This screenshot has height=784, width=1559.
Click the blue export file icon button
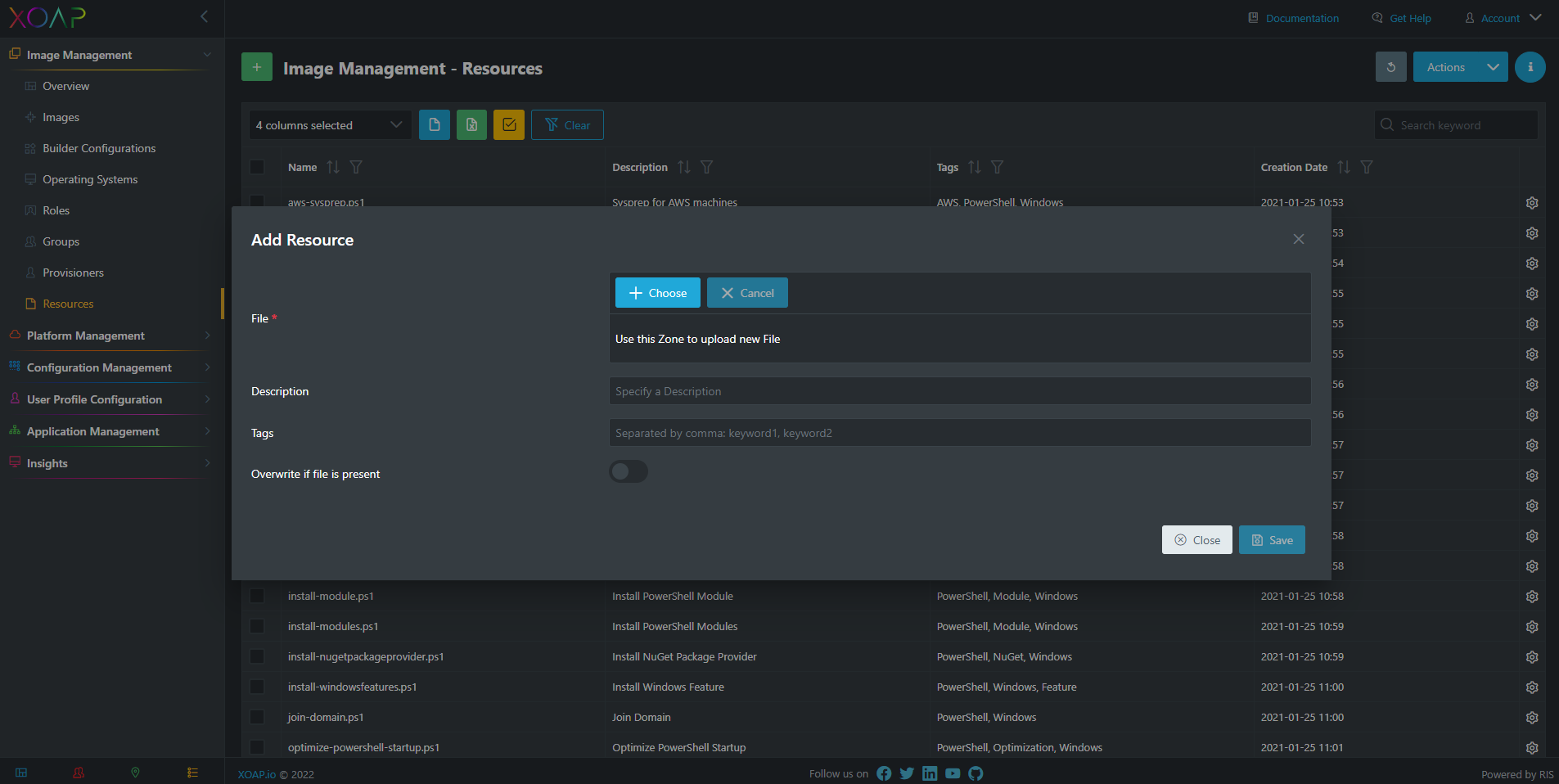pos(435,124)
